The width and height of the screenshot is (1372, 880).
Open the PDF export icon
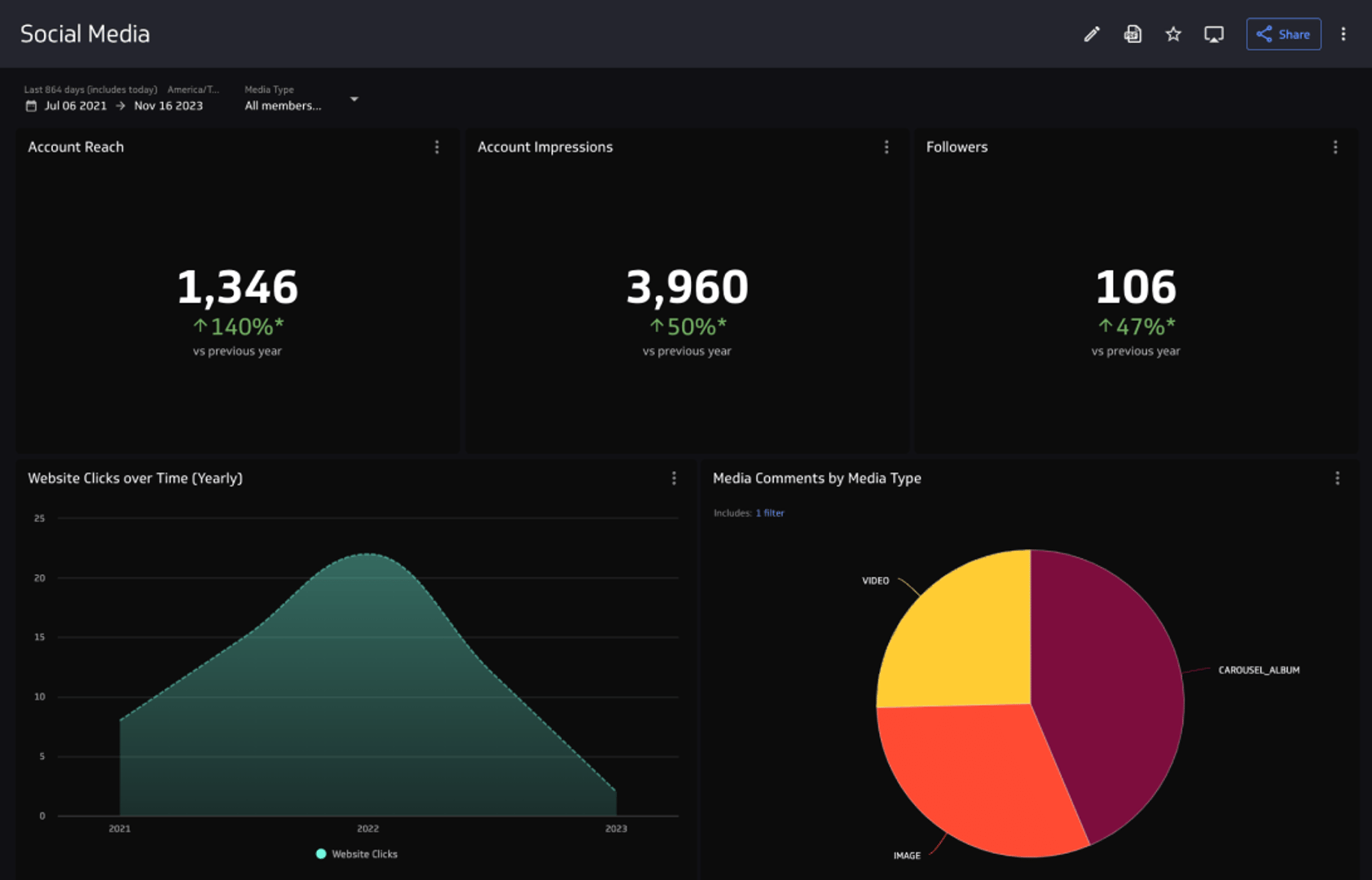[1132, 34]
